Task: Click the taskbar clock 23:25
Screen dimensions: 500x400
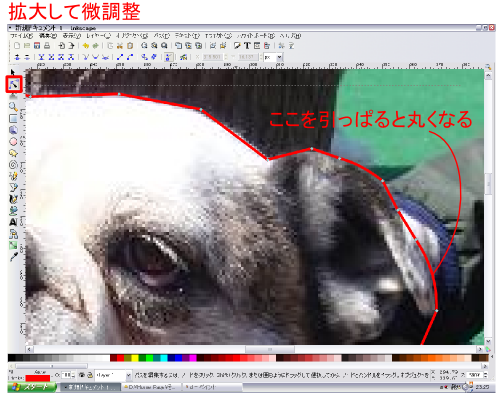Action: click(x=482, y=387)
